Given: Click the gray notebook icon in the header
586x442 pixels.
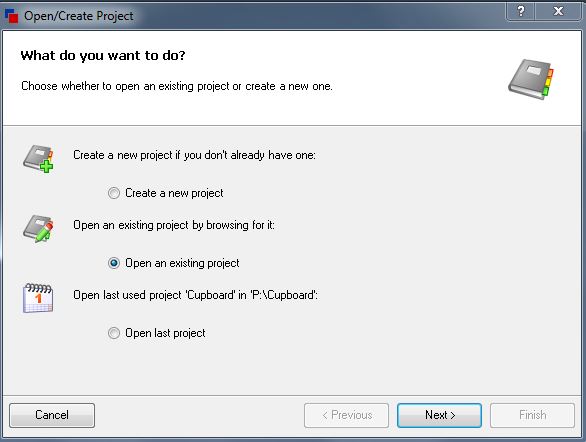Looking at the screenshot, I should (531, 79).
